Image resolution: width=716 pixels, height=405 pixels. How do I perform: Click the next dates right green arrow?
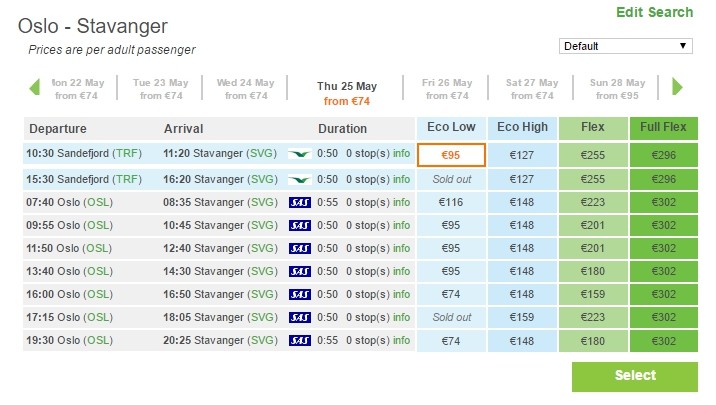click(677, 88)
